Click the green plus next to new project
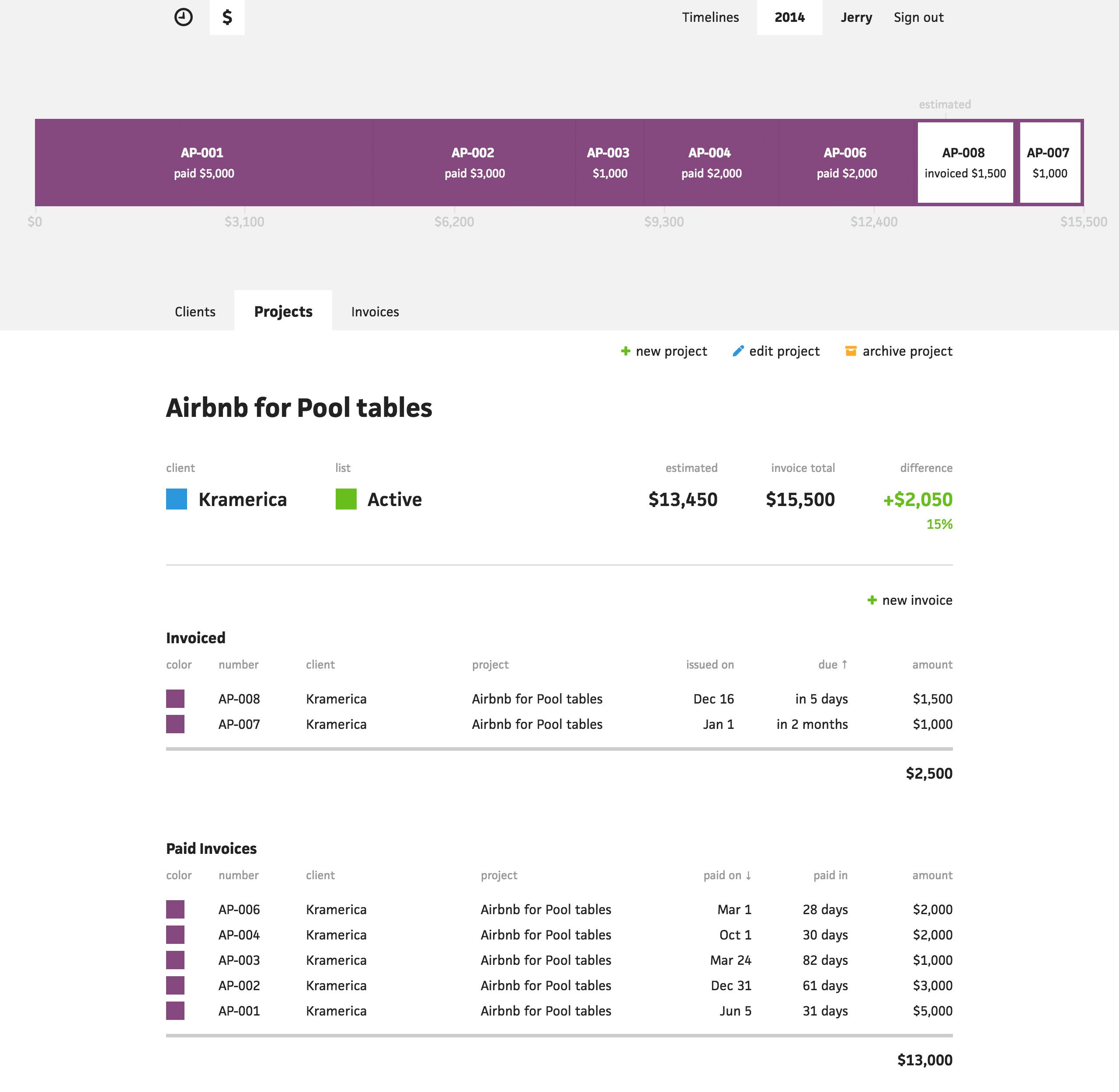 [x=626, y=351]
